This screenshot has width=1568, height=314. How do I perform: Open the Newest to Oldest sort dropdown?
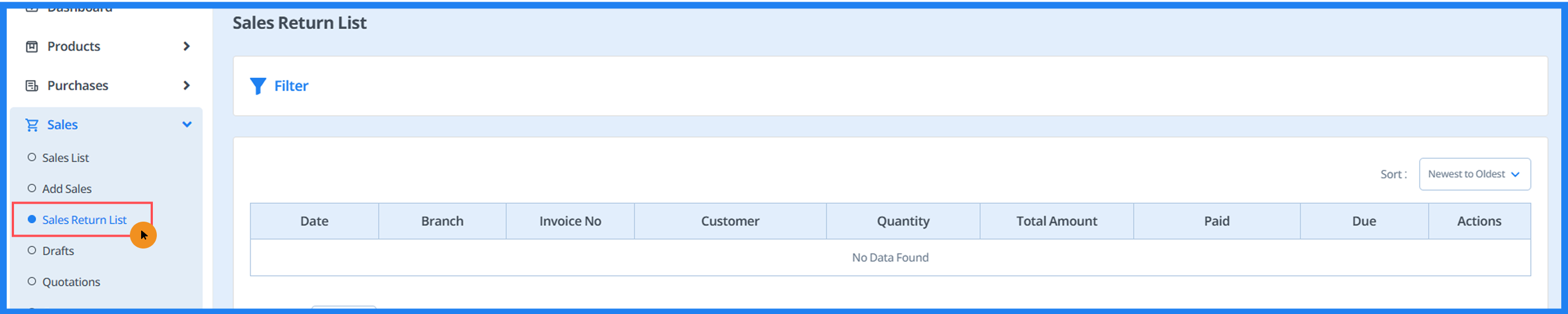1474,175
